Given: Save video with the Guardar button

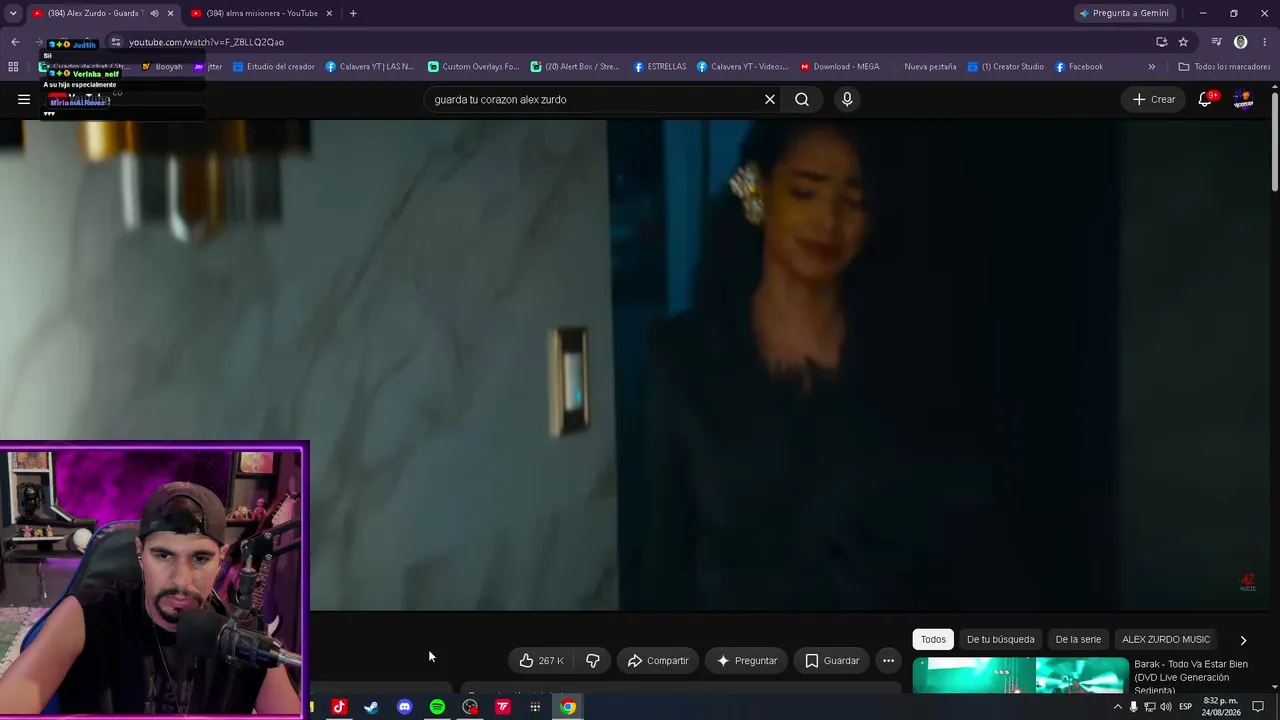Looking at the screenshot, I should pos(832,660).
